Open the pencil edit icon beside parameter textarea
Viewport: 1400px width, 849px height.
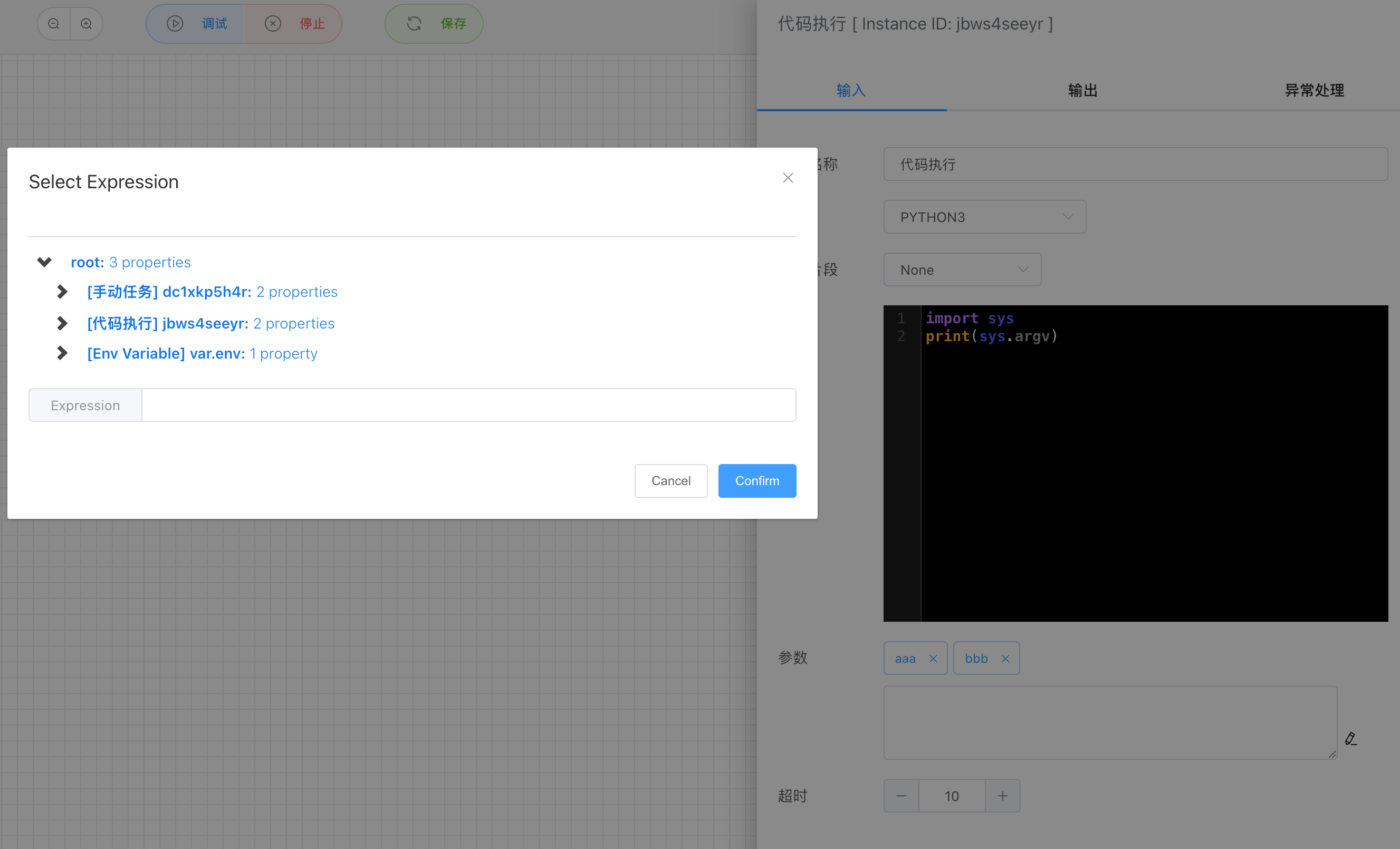point(1351,739)
